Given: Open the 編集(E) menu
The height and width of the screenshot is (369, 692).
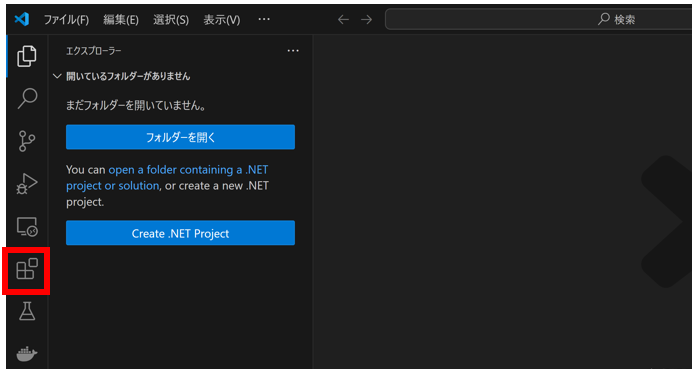Looking at the screenshot, I should tap(121, 20).
